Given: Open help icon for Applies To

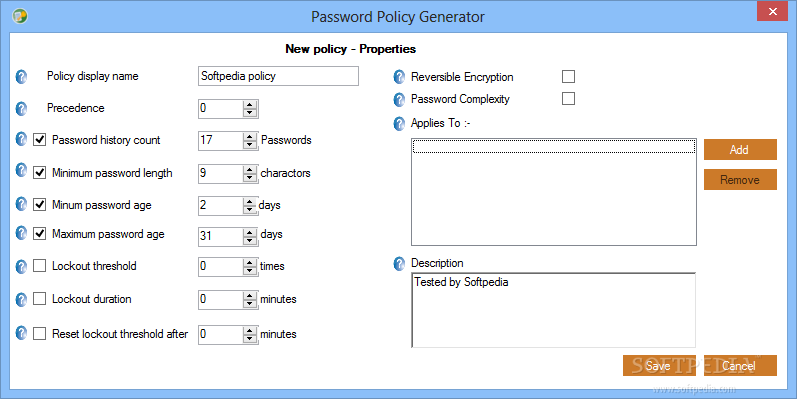Looking at the screenshot, I should [399, 123].
